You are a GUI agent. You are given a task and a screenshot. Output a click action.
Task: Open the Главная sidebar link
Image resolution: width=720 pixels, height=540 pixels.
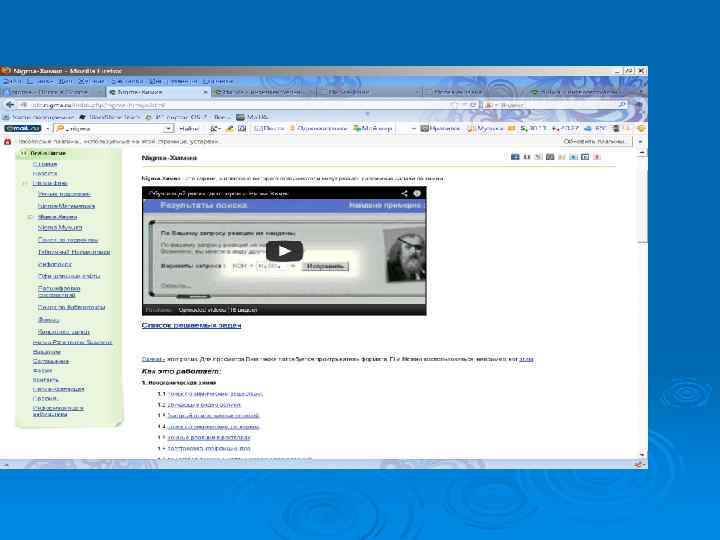point(45,164)
